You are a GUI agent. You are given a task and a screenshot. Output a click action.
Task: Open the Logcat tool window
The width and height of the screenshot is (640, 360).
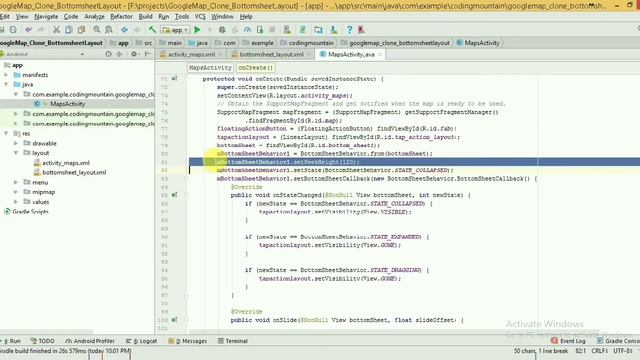click(x=141, y=341)
